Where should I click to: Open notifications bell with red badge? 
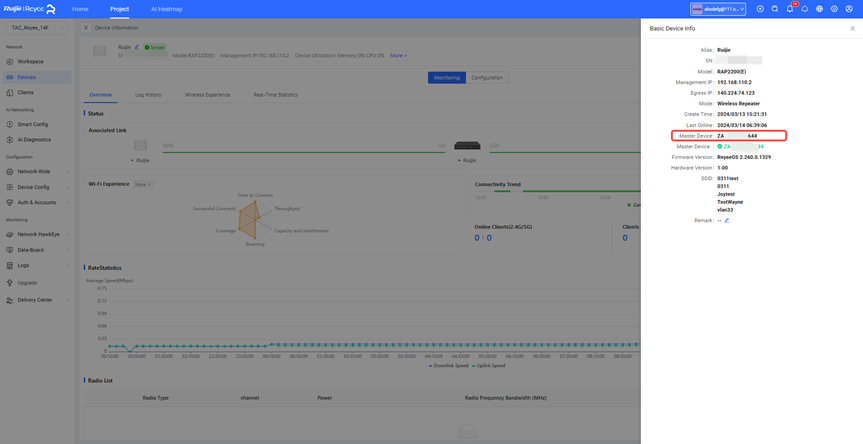(790, 9)
